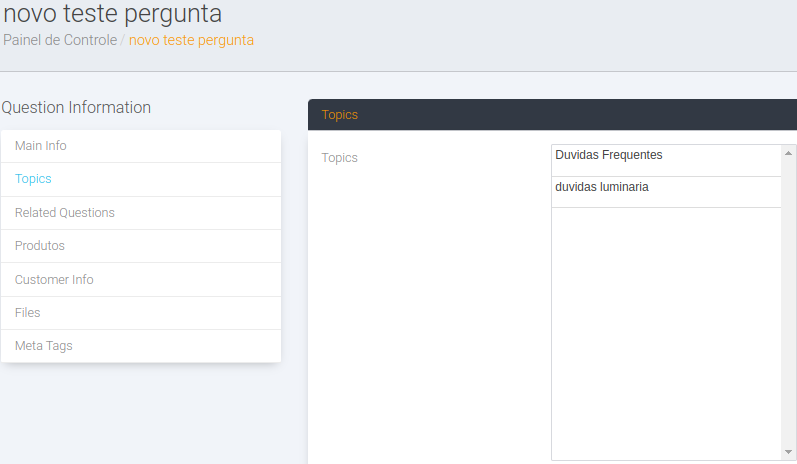The height and width of the screenshot is (464, 797).
Task: Click the Question Information heading
Action: pyautogui.click(x=76, y=108)
